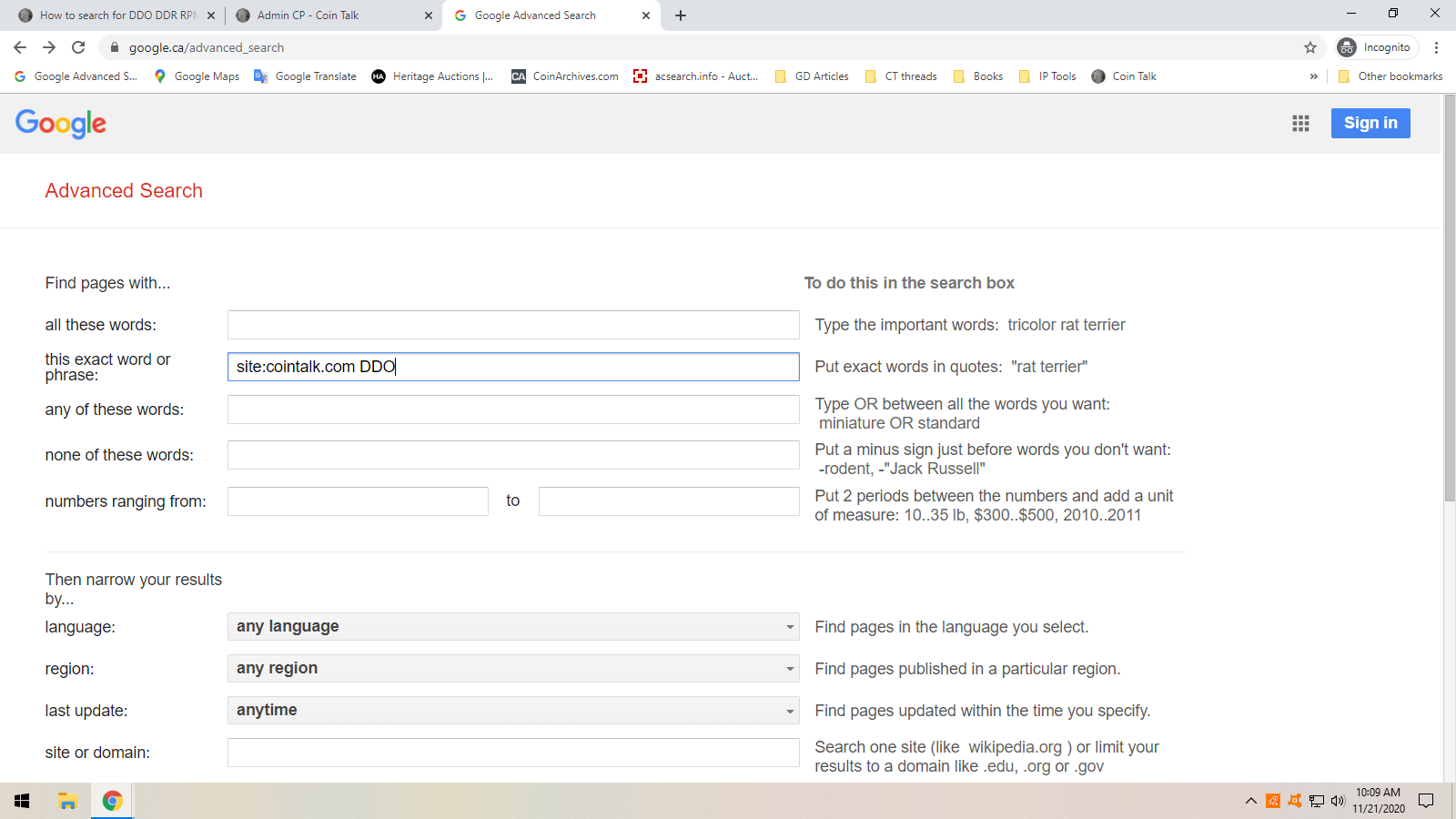This screenshot has width=1456, height=819.
Task: Click the 'any of these words' input
Action: pyautogui.click(x=513, y=409)
